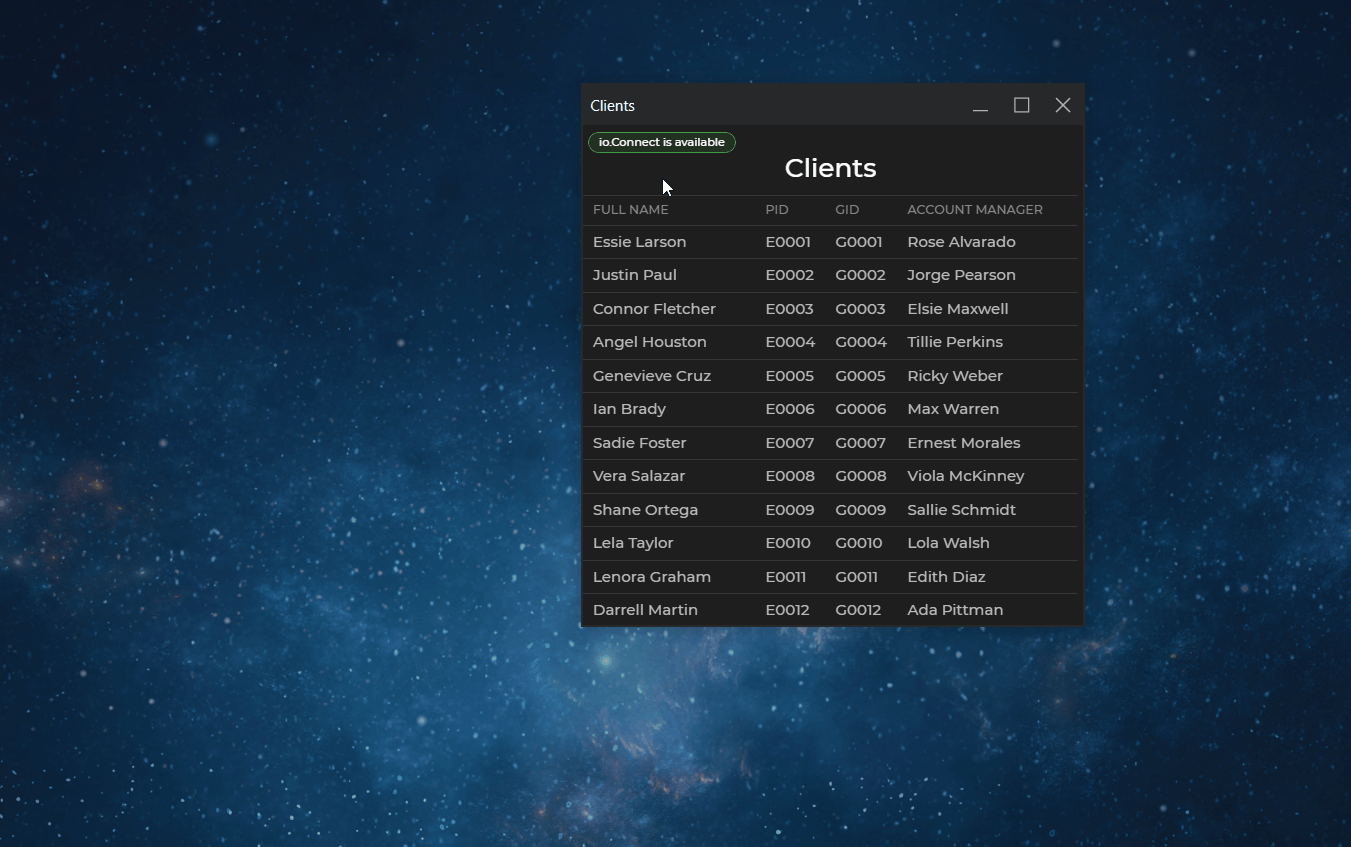Select the Vera Salazar row

(x=638, y=476)
